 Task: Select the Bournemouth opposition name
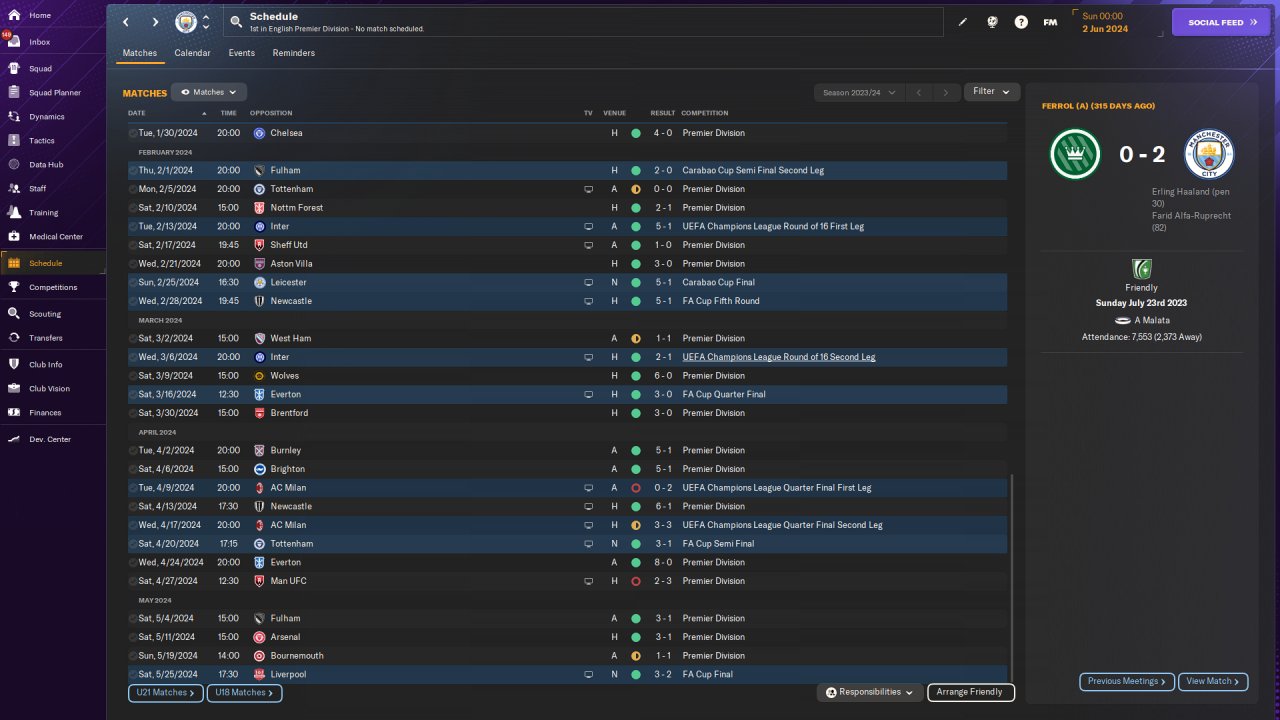[298, 656]
